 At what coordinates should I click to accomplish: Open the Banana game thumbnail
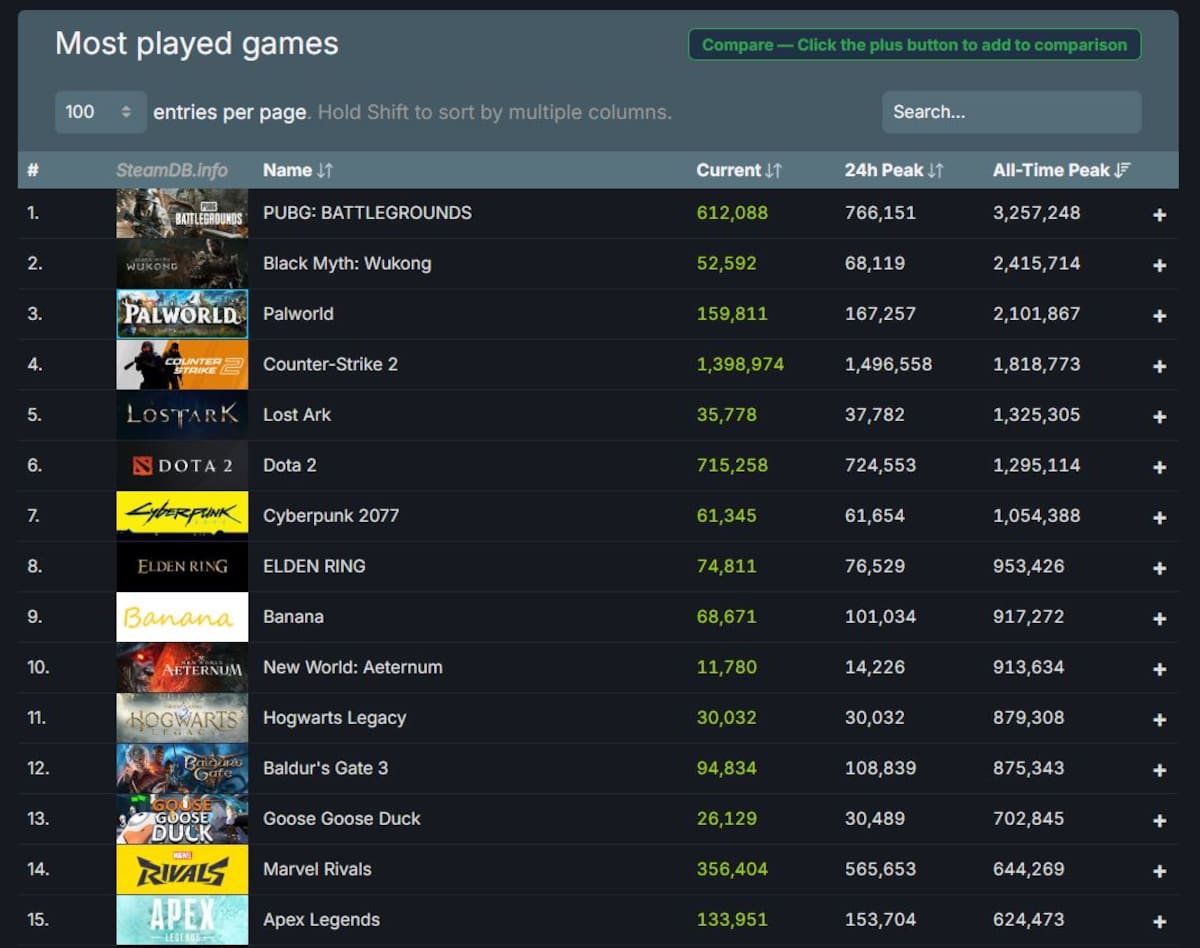pos(182,617)
